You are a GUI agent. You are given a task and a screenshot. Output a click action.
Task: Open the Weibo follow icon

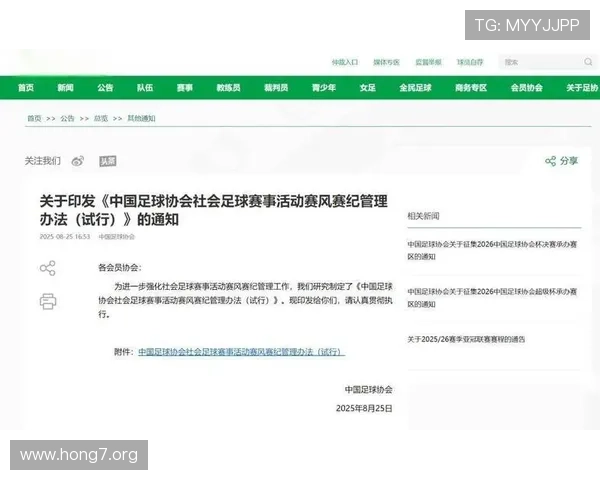(78, 161)
